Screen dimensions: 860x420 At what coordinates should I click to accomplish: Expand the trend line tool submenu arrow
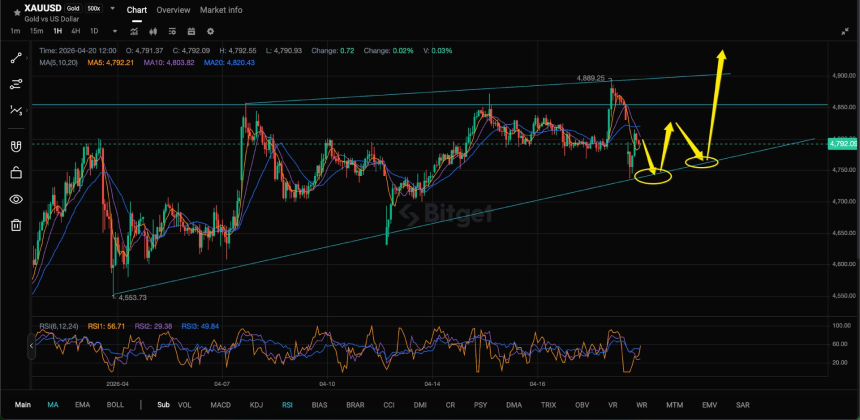pyautogui.click(x=27, y=58)
